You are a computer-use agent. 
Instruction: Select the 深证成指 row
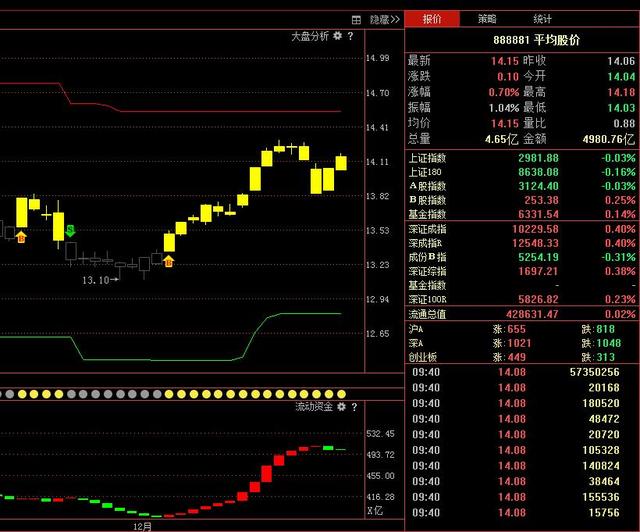point(522,229)
